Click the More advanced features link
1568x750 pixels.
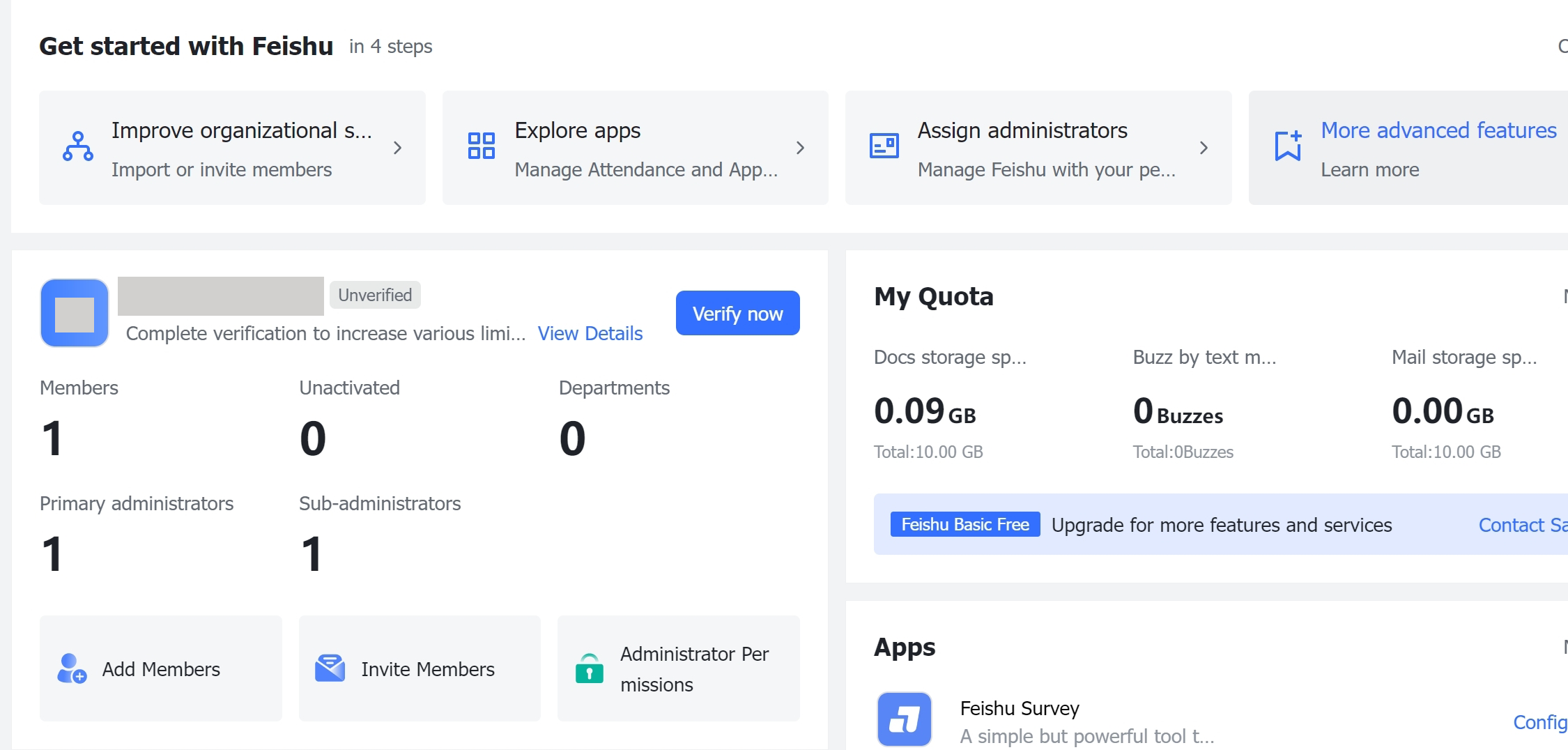(1438, 130)
